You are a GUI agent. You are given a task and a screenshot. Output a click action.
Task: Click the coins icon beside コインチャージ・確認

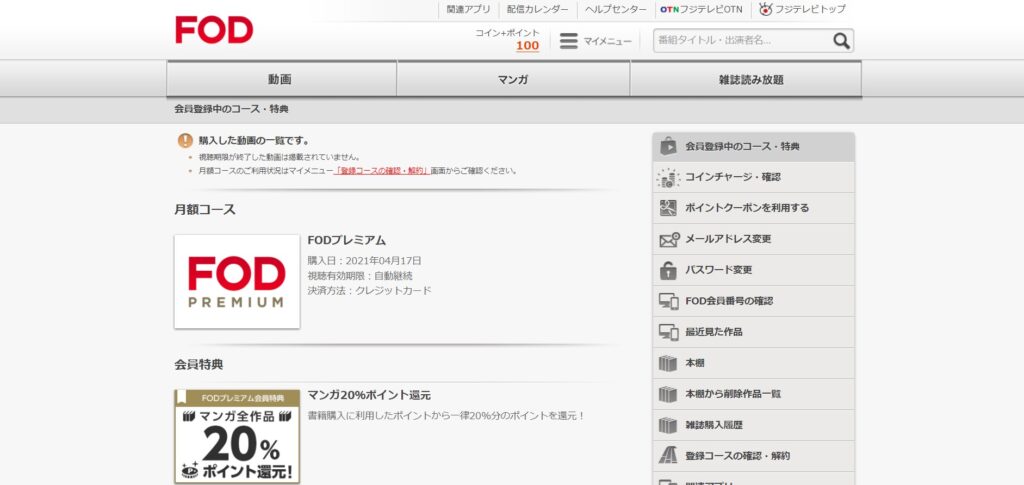pyautogui.click(x=667, y=177)
